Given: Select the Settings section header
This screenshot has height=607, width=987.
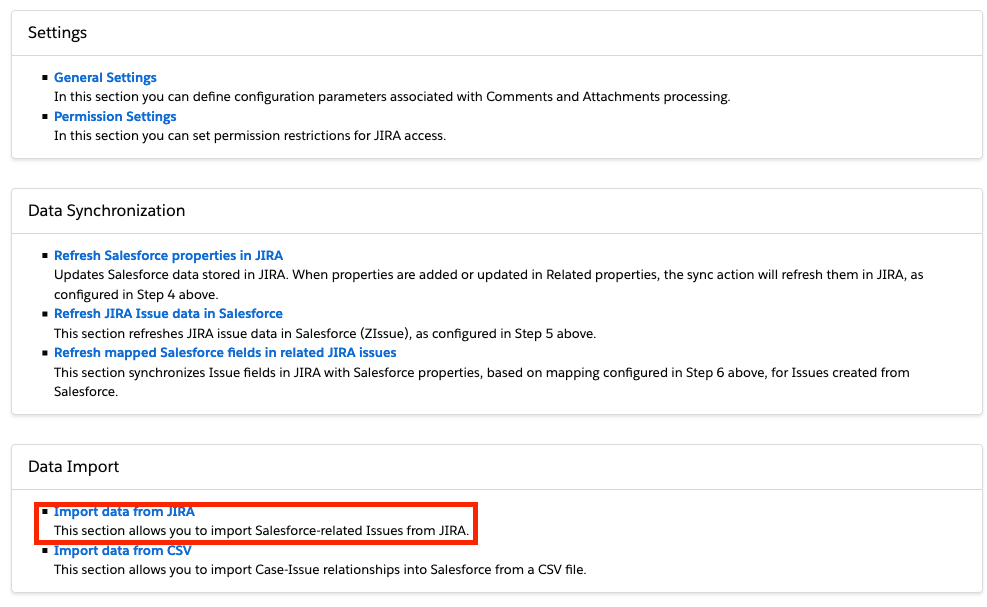Looking at the screenshot, I should 57,32.
